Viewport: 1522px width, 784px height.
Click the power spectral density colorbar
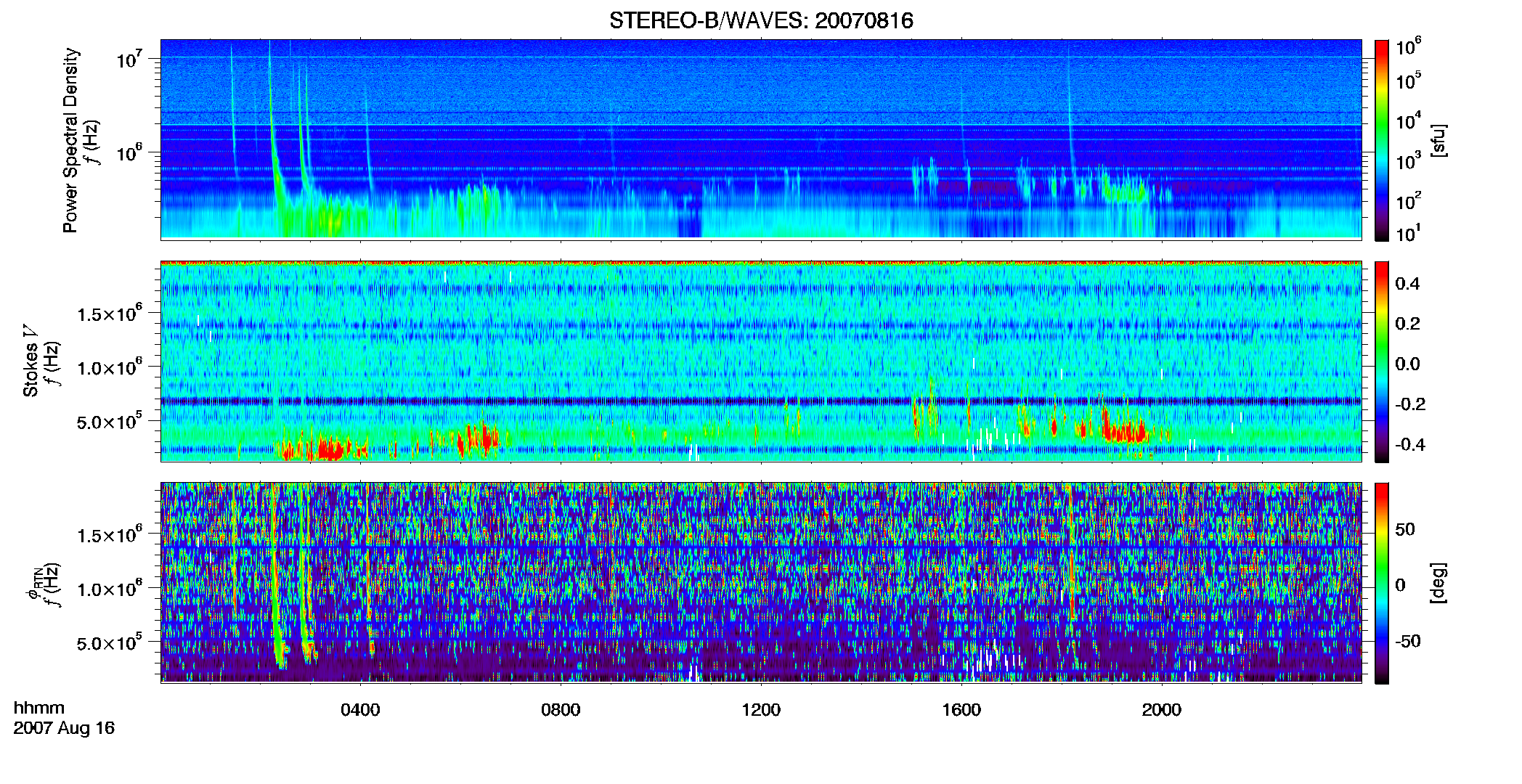coord(1382,140)
